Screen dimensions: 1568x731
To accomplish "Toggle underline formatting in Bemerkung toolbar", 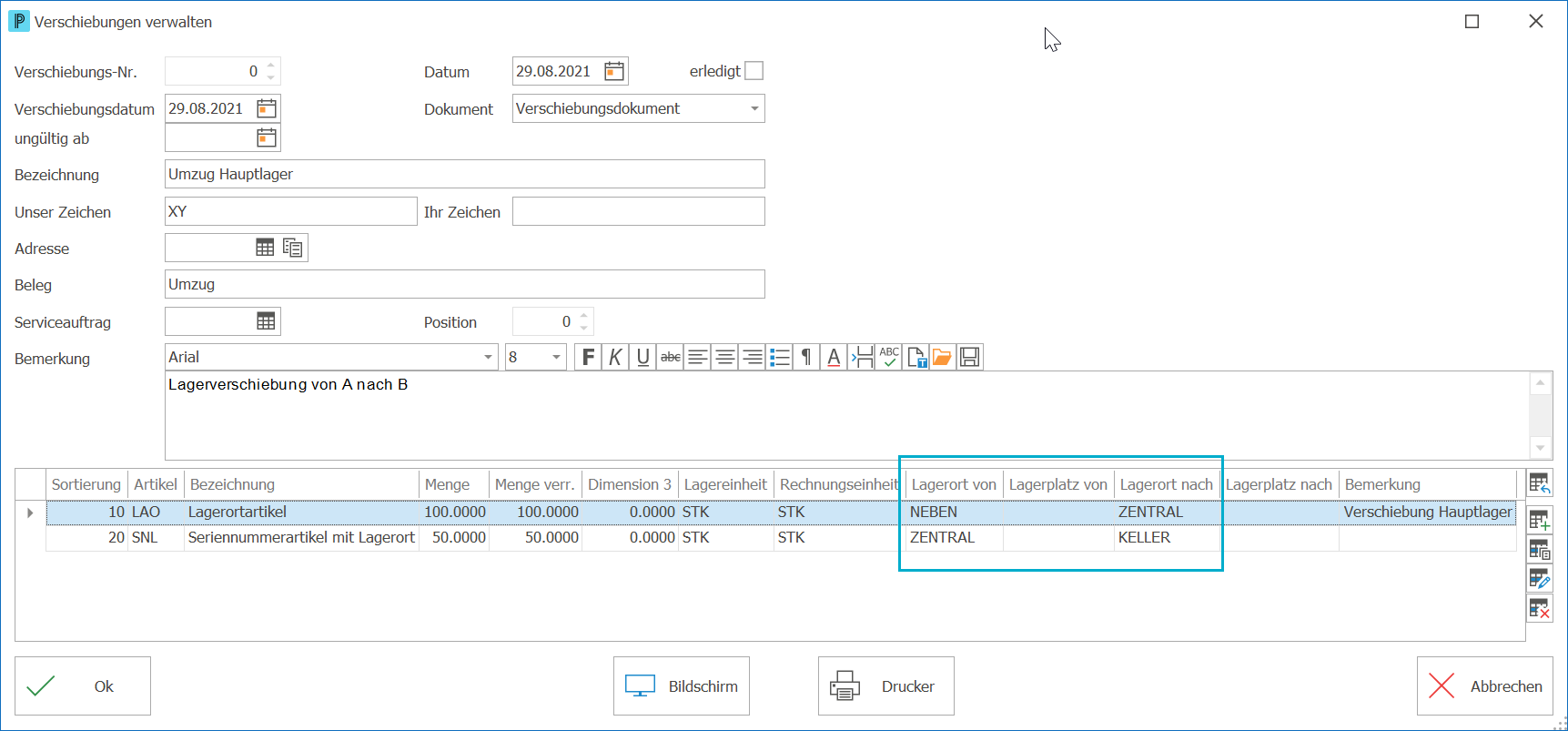I will 642,357.
